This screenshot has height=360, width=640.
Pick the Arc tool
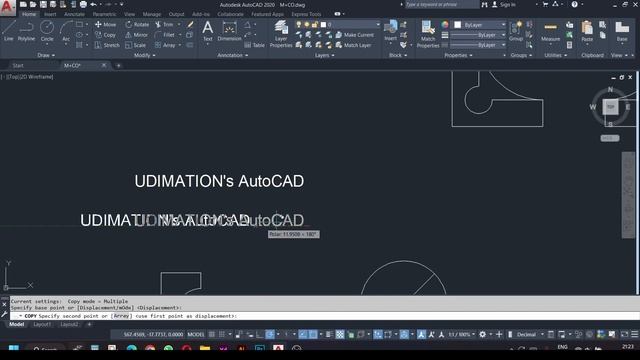[66, 31]
